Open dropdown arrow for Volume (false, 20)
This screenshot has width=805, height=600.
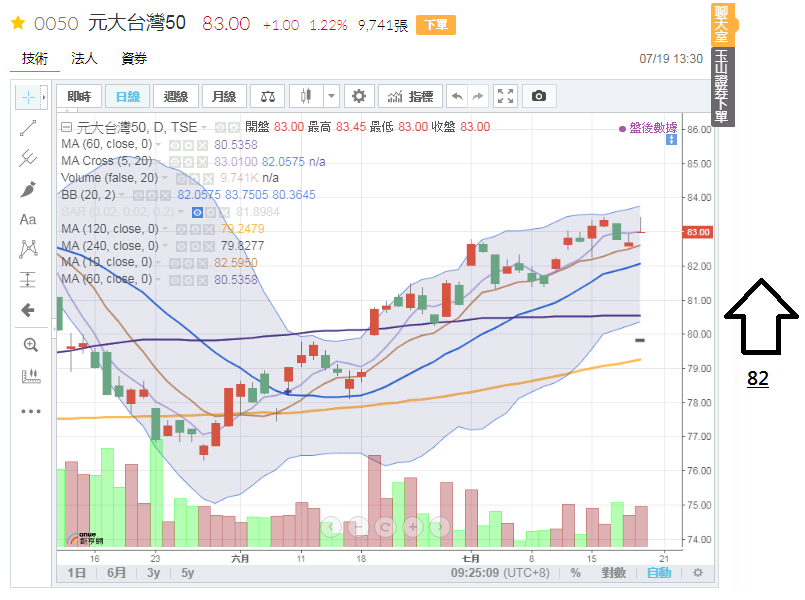click(165, 178)
